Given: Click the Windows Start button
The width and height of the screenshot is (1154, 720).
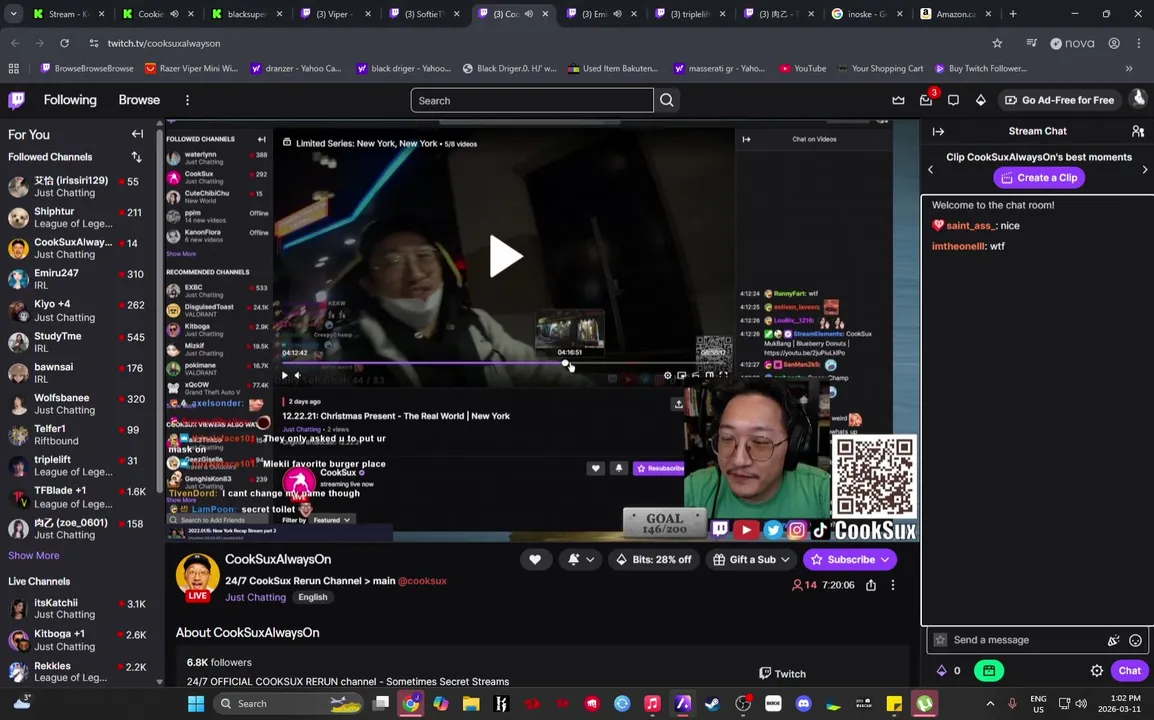Looking at the screenshot, I should click(196, 704).
